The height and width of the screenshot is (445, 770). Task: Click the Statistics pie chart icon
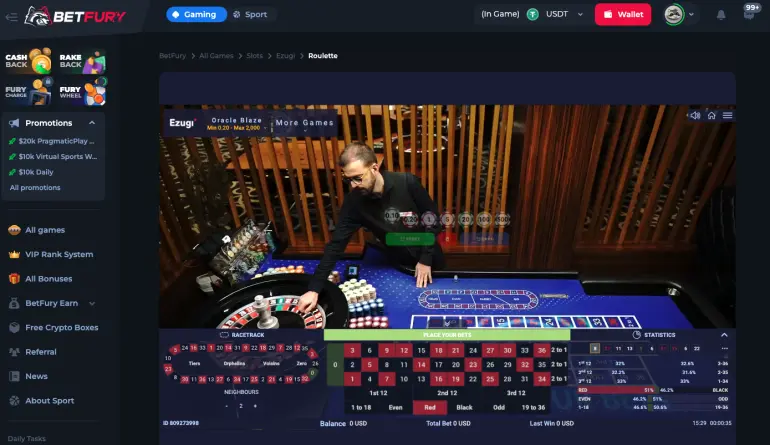636,335
